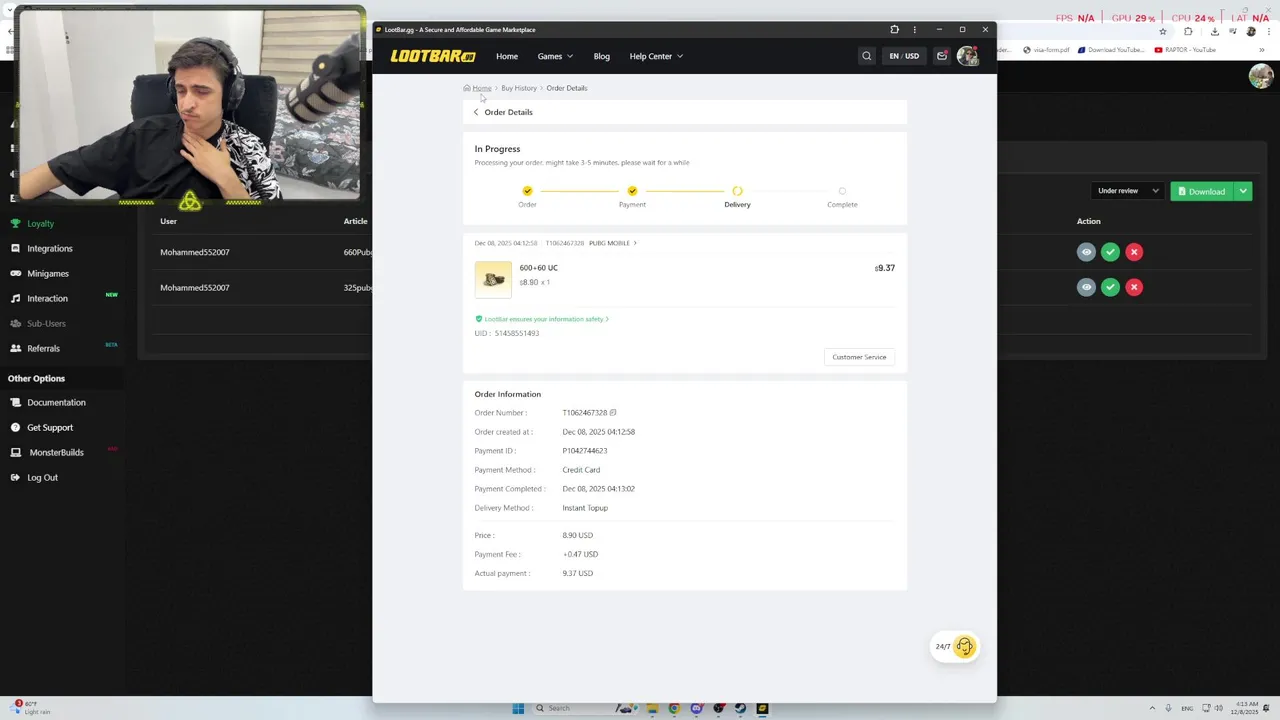Screen dimensions: 1280x720
Task: Select user Mohammed552007 in the 660Pub row
Action: click(x=195, y=252)
